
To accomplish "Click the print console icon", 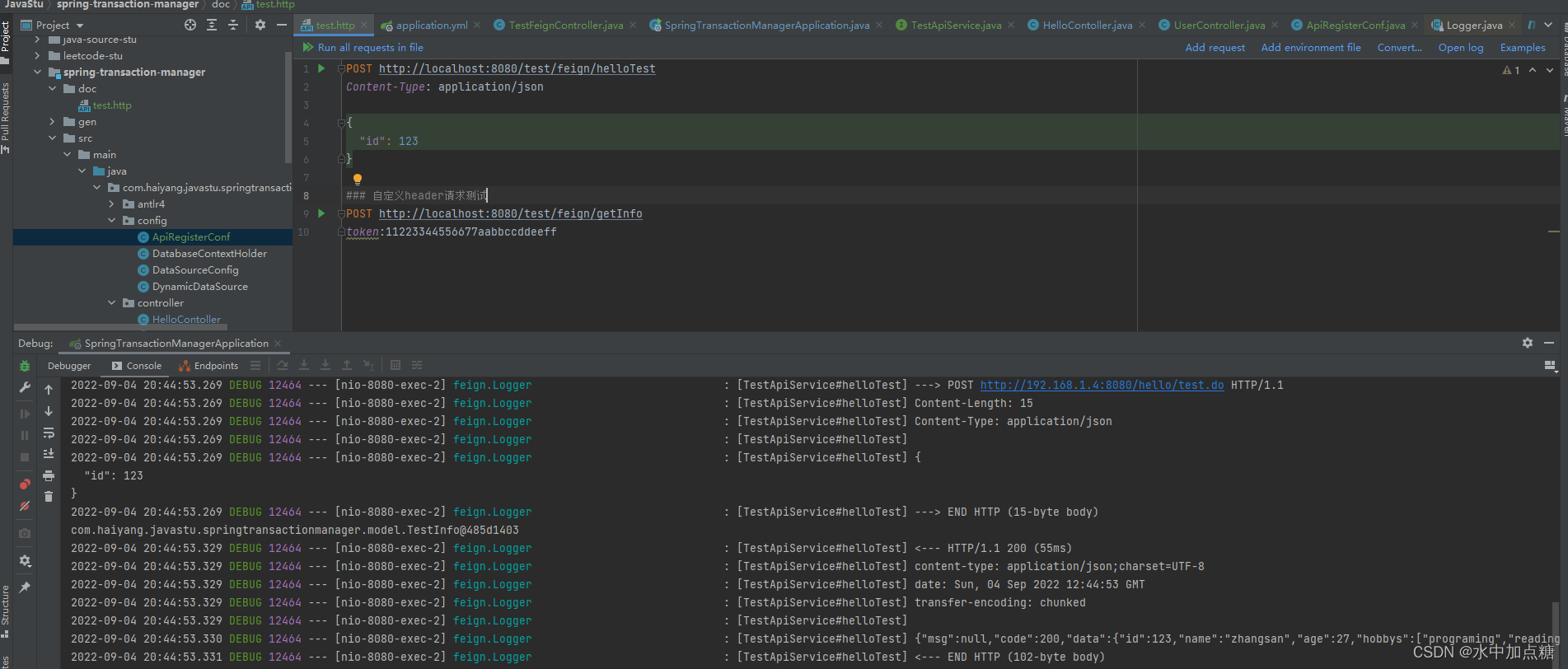I will point(49,475).
